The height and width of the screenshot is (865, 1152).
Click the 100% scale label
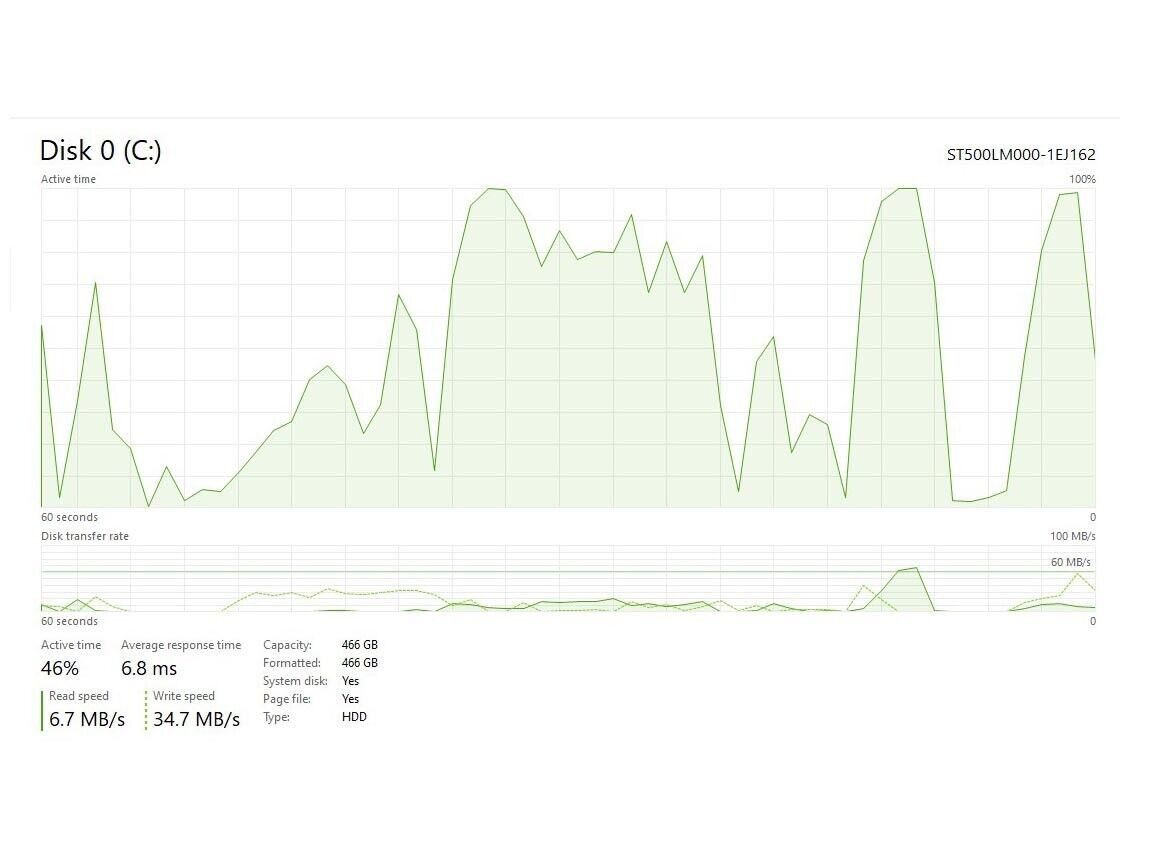[1082, 179]
